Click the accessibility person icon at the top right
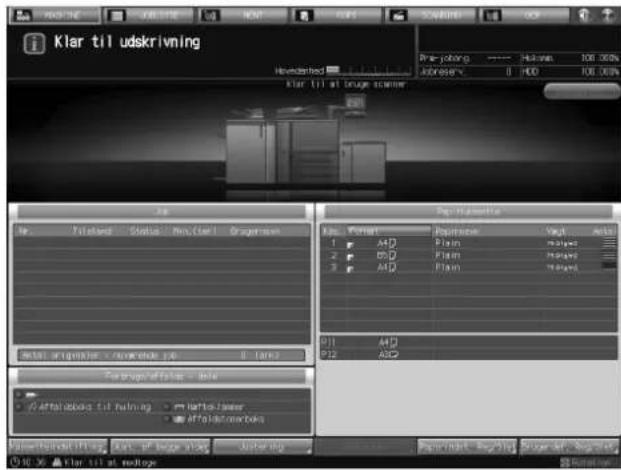 (607, 16)
